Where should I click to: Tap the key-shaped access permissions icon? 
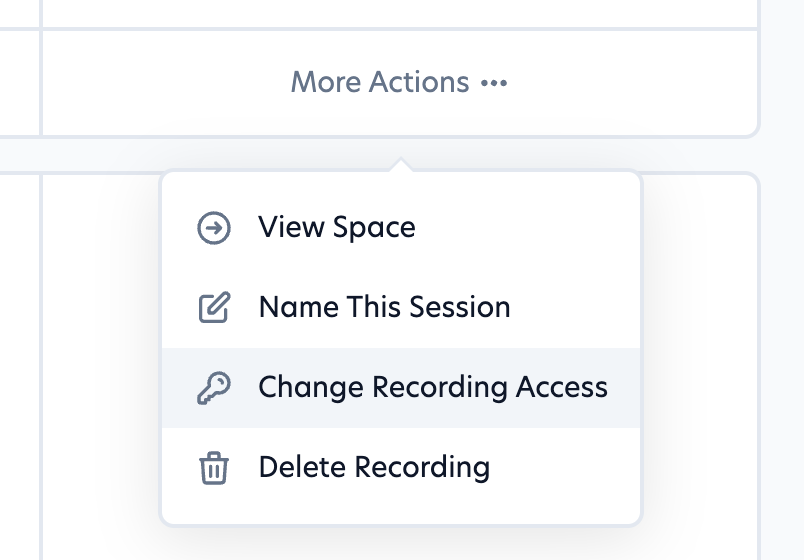[x=214, y=388]
